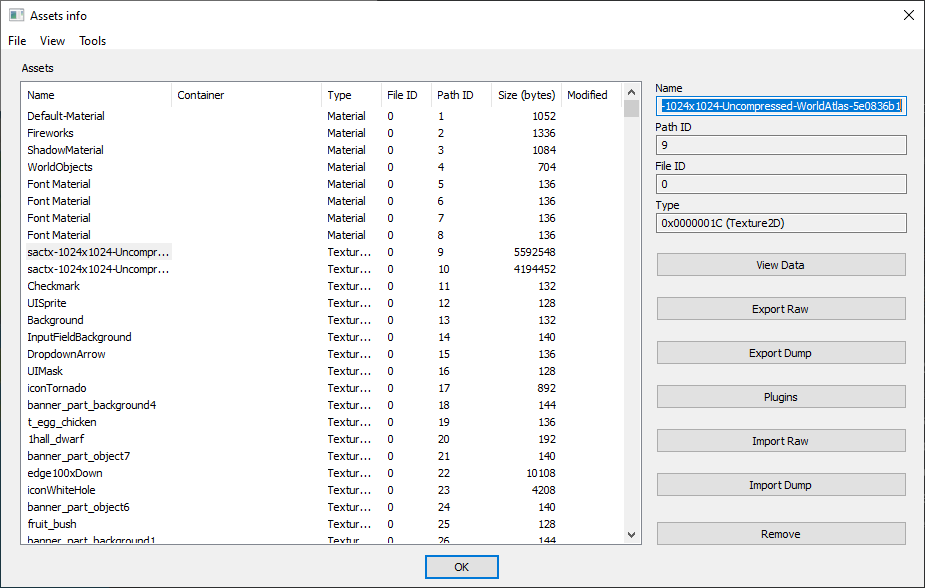Image resolution: width=925 pixels, height=588 pixels.
Task: Sort by the Type column header
Action: [352, 95]
